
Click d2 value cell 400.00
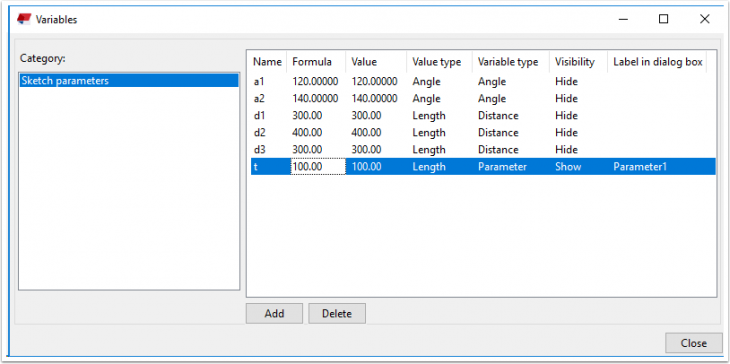click(366, 133)
